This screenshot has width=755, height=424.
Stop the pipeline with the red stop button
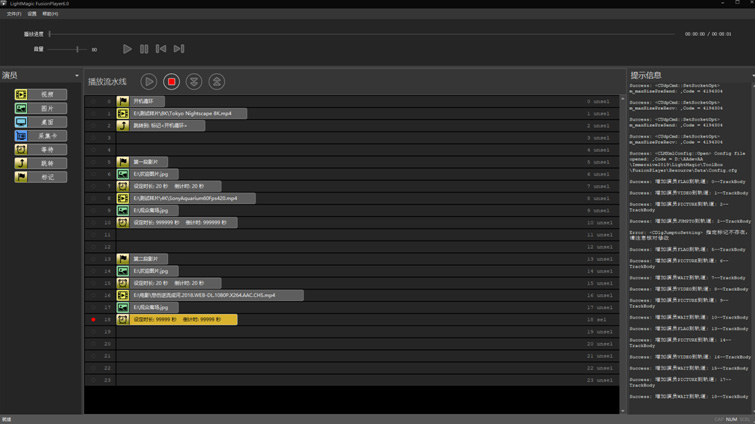click(x=171, y=82)
